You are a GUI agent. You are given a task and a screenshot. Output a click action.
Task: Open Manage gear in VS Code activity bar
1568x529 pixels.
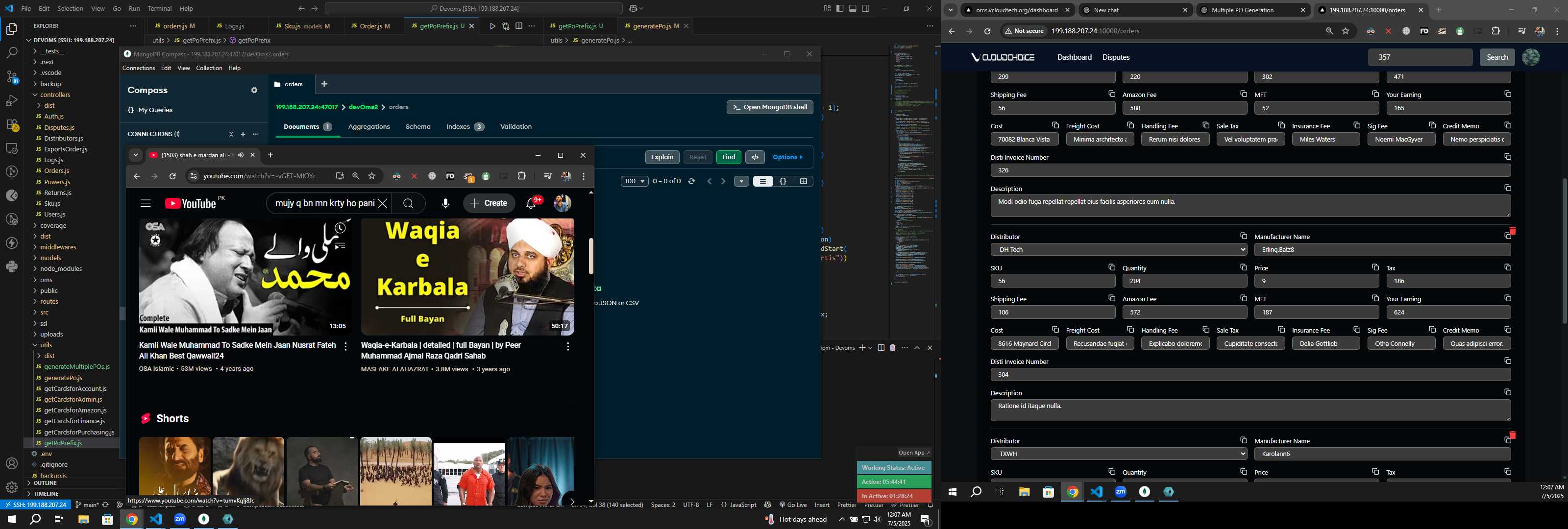point(12,487)
